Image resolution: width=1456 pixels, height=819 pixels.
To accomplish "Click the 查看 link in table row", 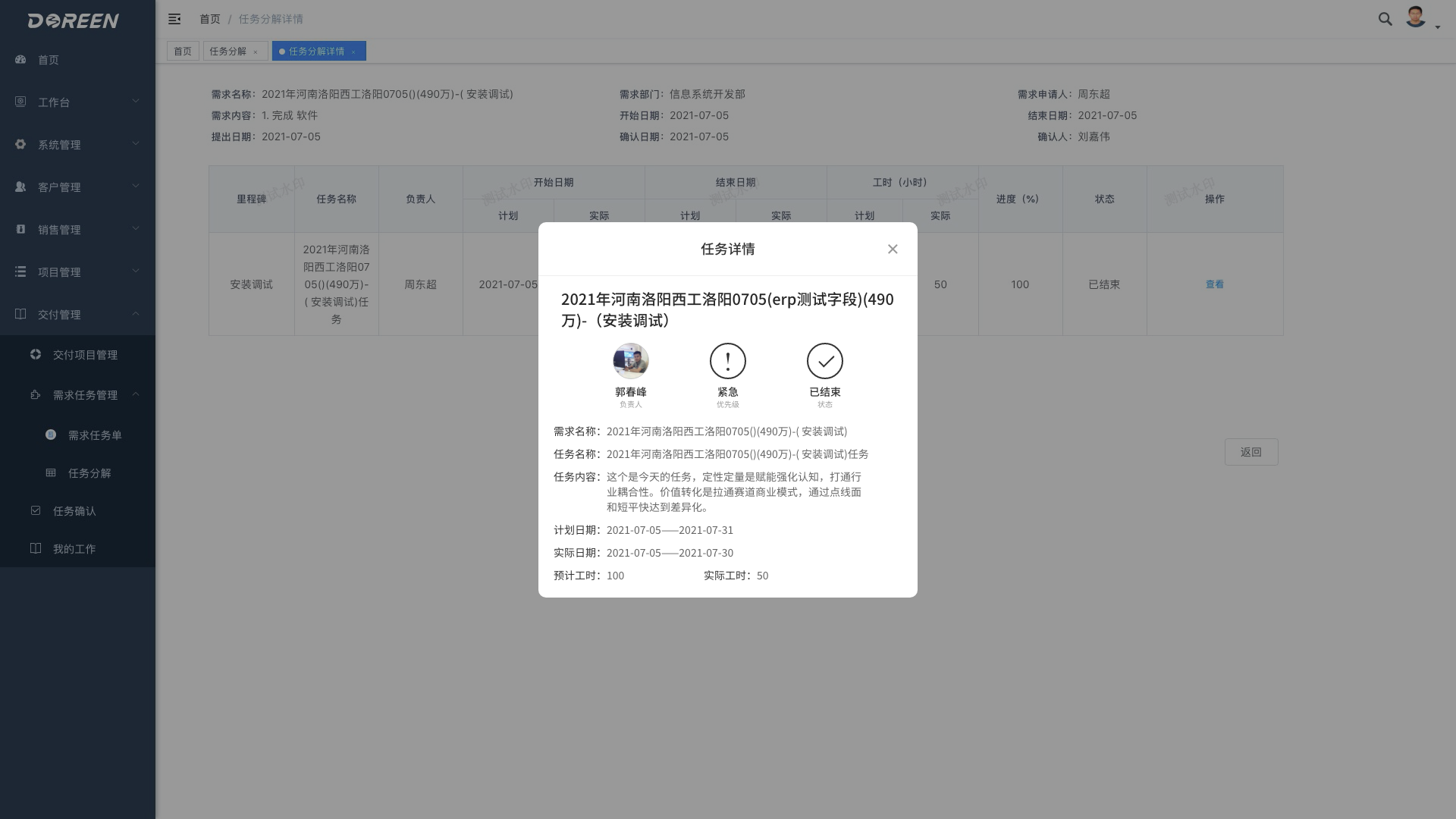I will [1215, 284].
